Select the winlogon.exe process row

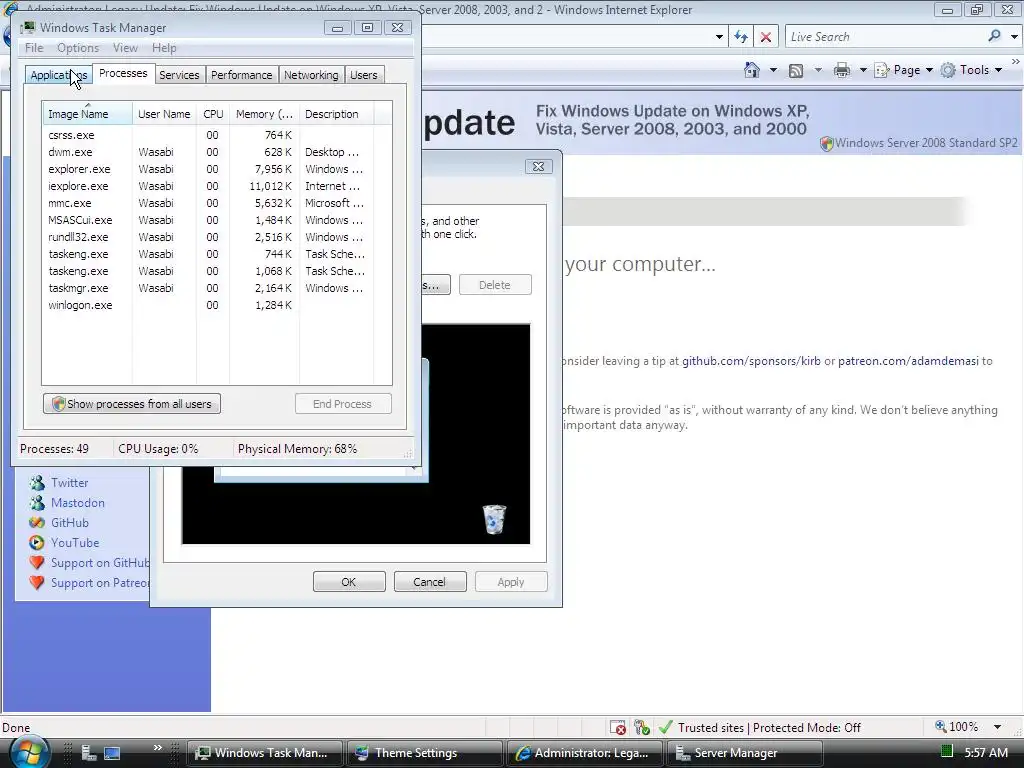217,305
